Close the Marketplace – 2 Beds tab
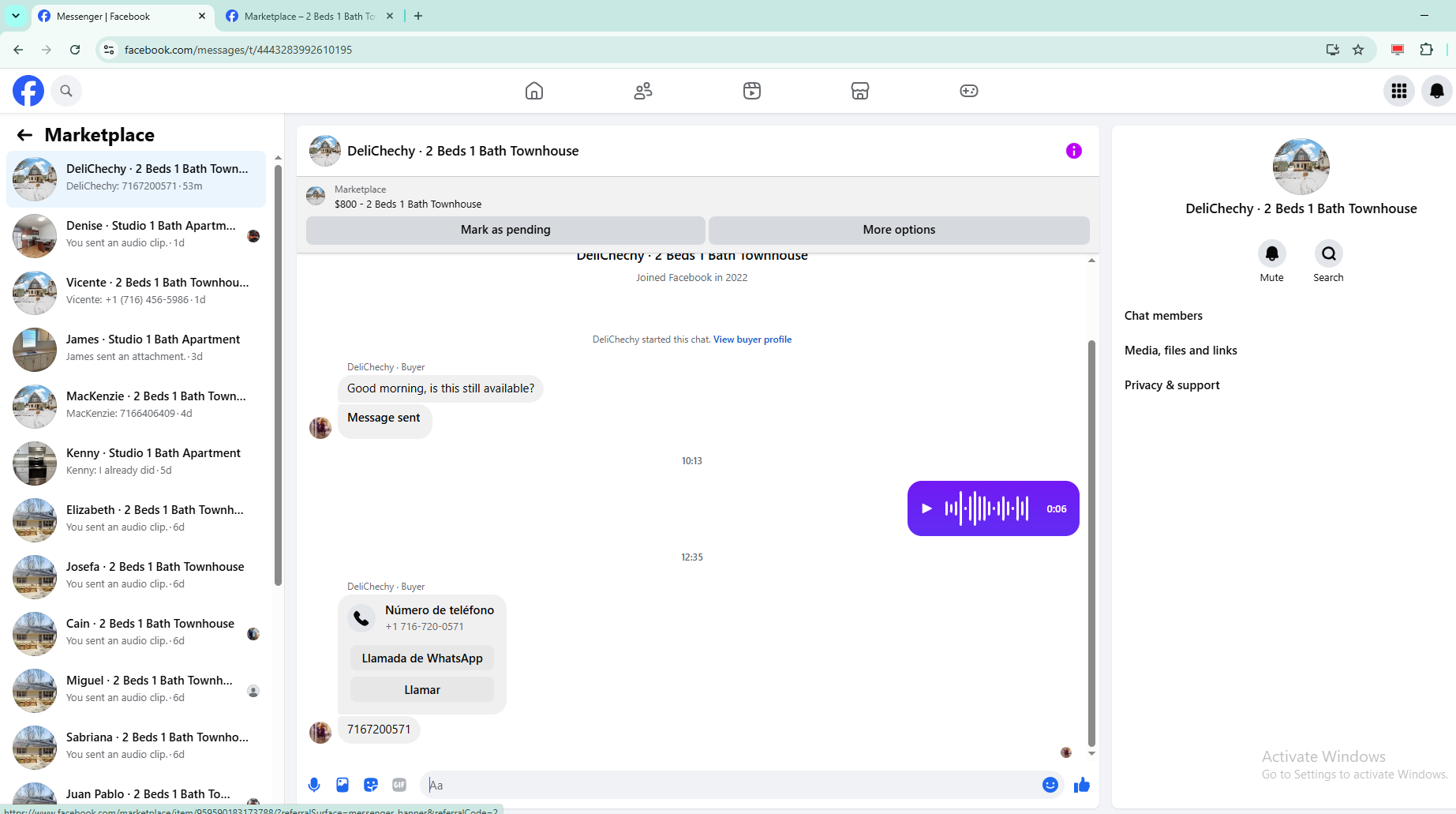 tap(390, 16)
